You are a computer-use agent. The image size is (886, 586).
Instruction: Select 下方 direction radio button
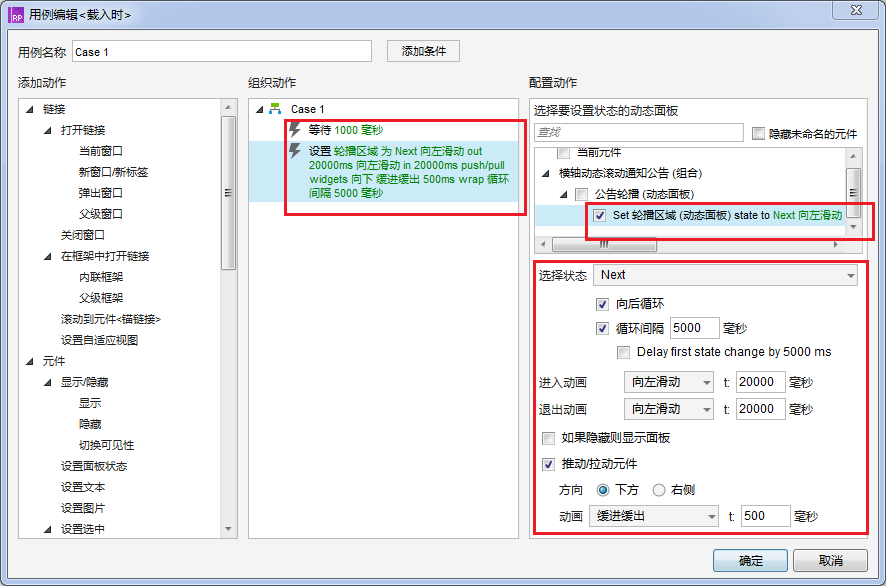[603, 490]
